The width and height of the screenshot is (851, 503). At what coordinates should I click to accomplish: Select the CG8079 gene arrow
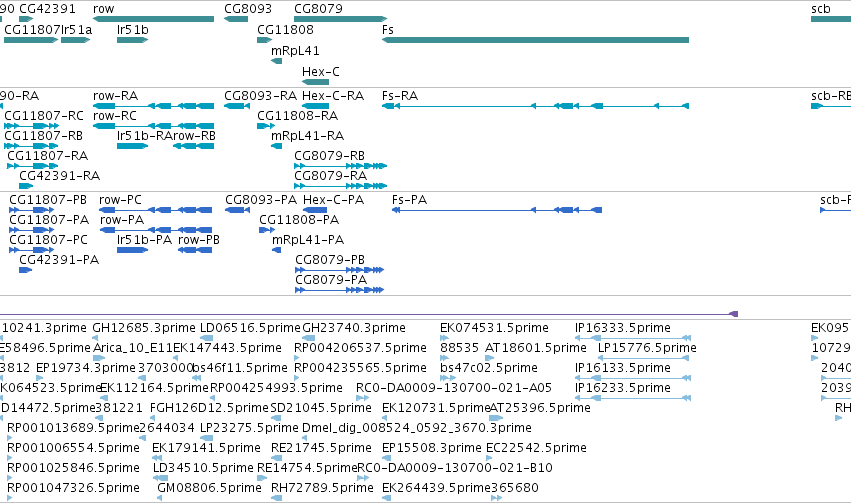(340, 19)
